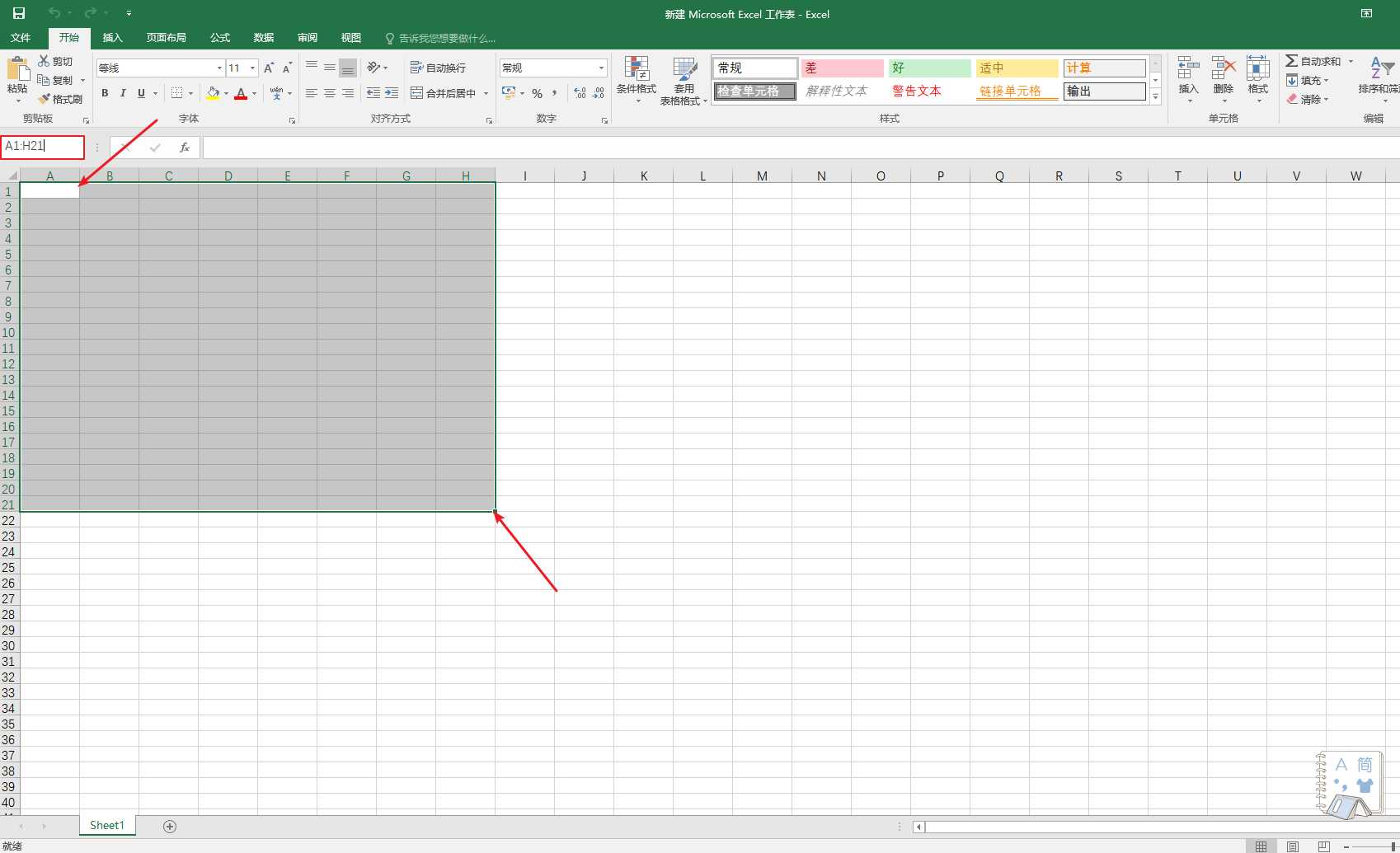This screenshot has width=1400, height=853.
Task: Apply the red font color
Action: [x=241, y=93]
